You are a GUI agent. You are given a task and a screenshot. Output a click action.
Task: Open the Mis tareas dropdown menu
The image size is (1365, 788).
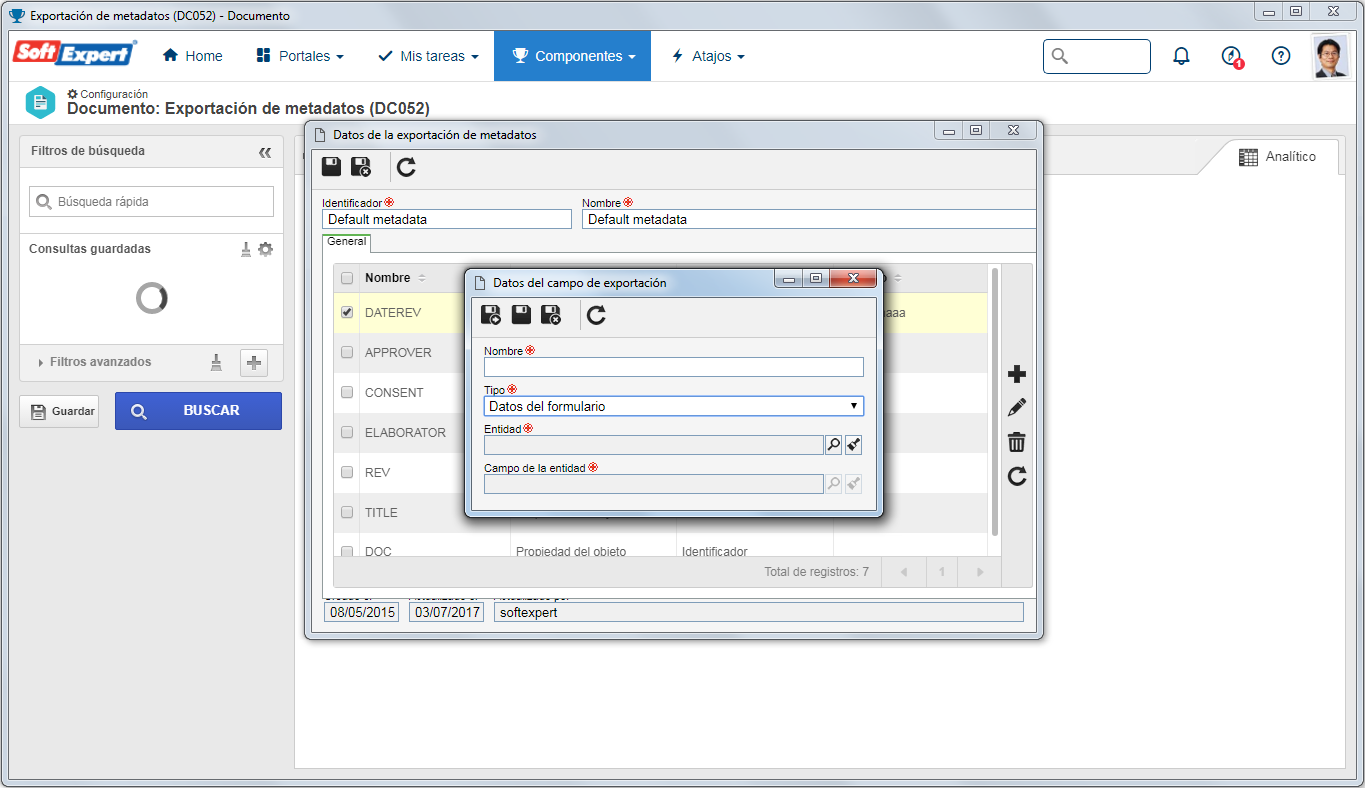(428, 56)
